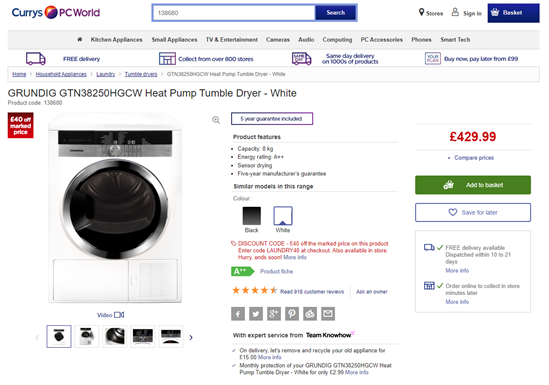Select the White colour option

point(283,216)
